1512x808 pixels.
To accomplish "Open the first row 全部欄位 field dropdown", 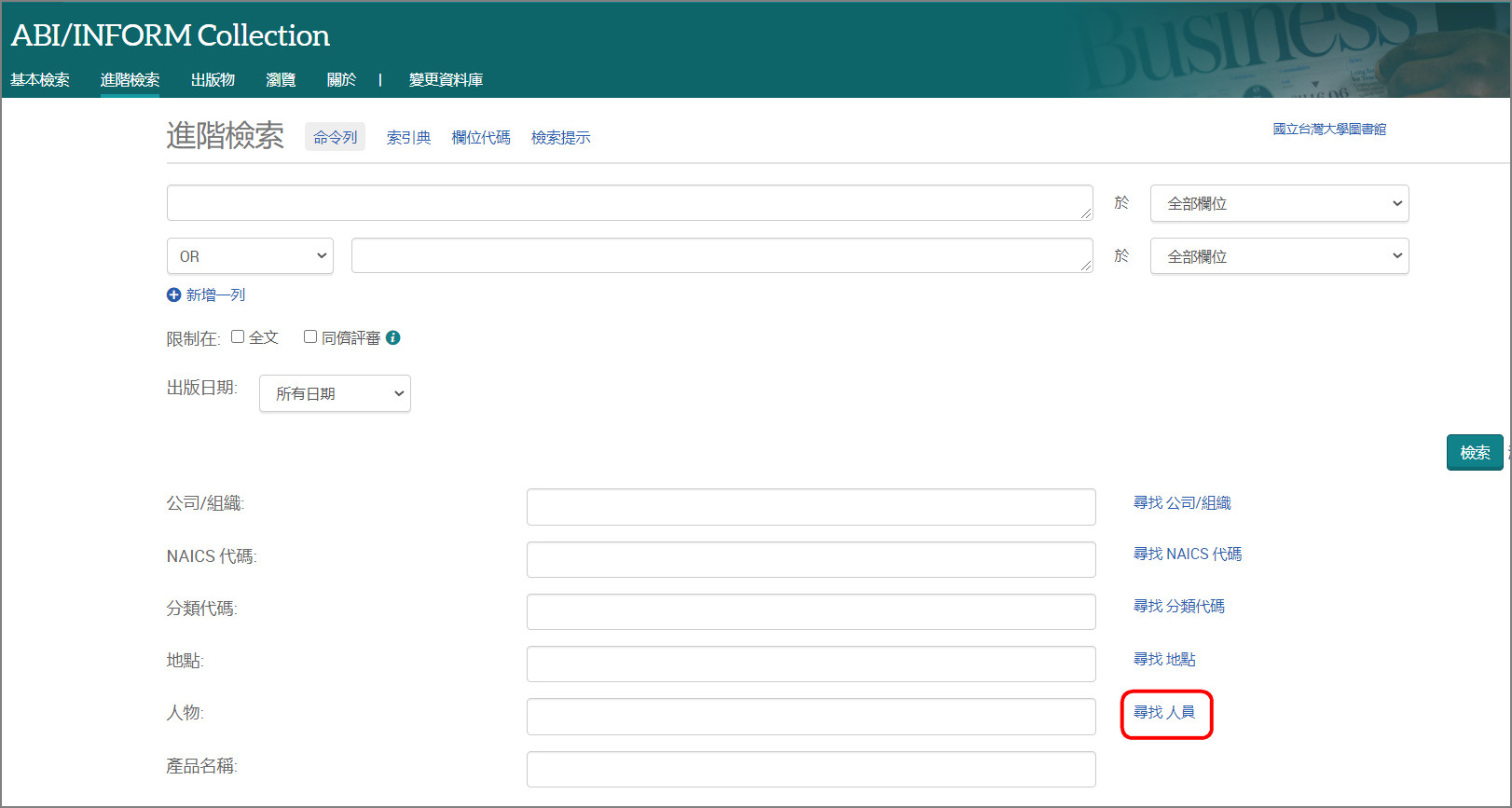I will tap(1279, 203).
